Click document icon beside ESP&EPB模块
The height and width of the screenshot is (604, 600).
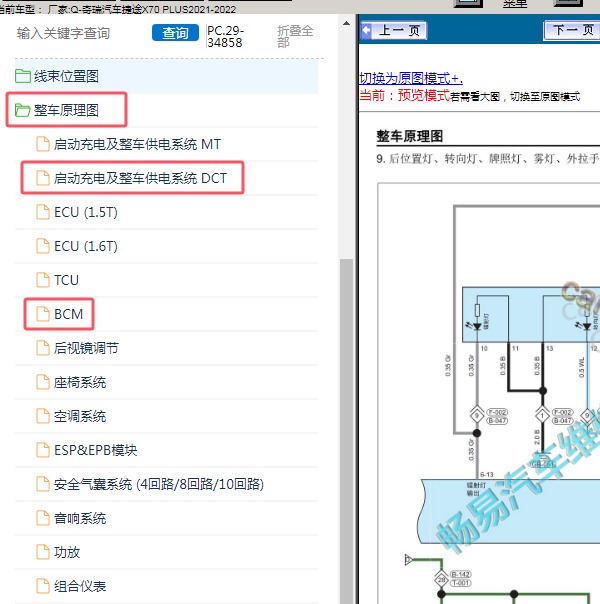[43, 450]
